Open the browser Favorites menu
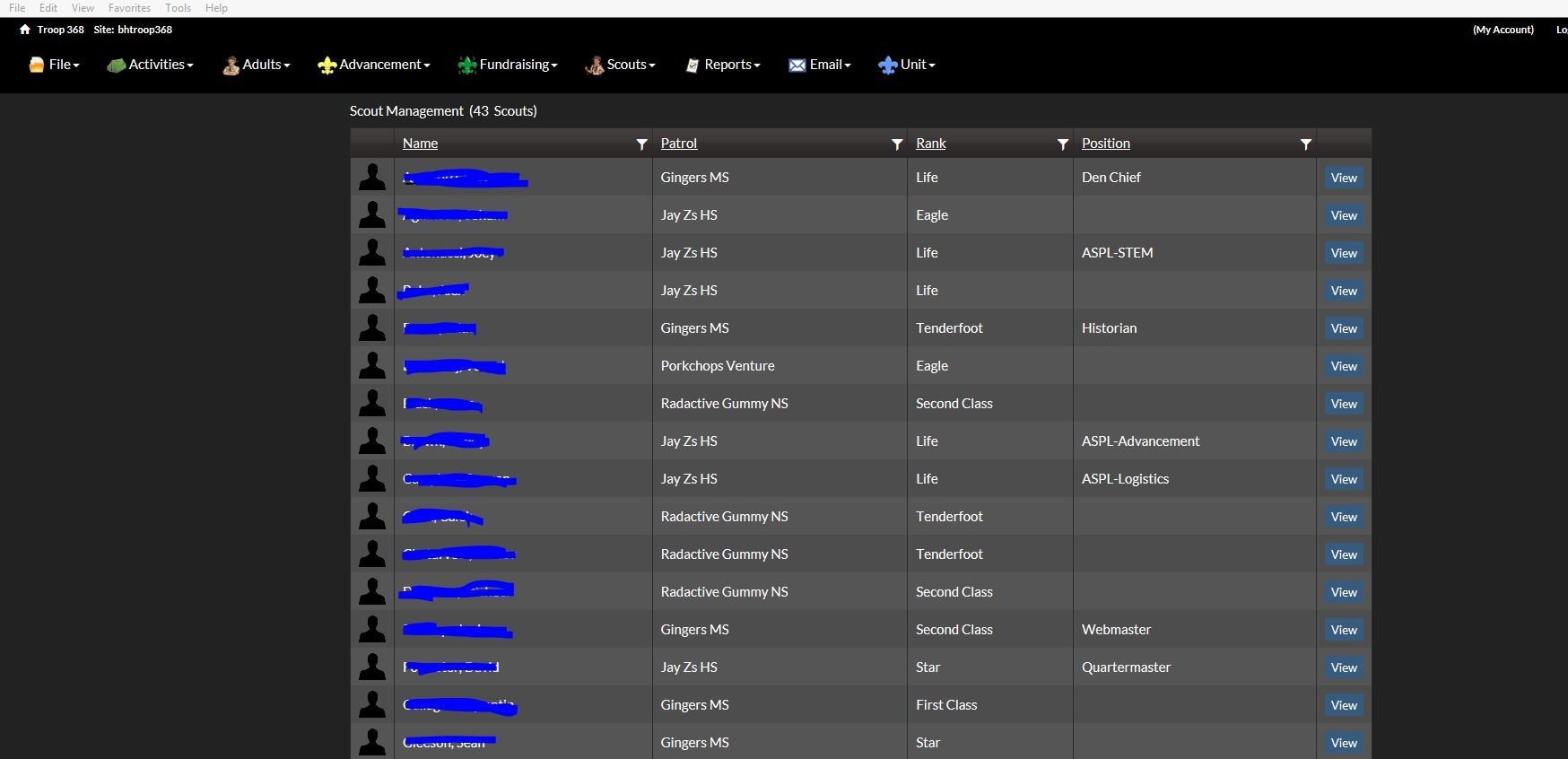The height and width of the screenshot is (759, 1568). coord(129,8)
